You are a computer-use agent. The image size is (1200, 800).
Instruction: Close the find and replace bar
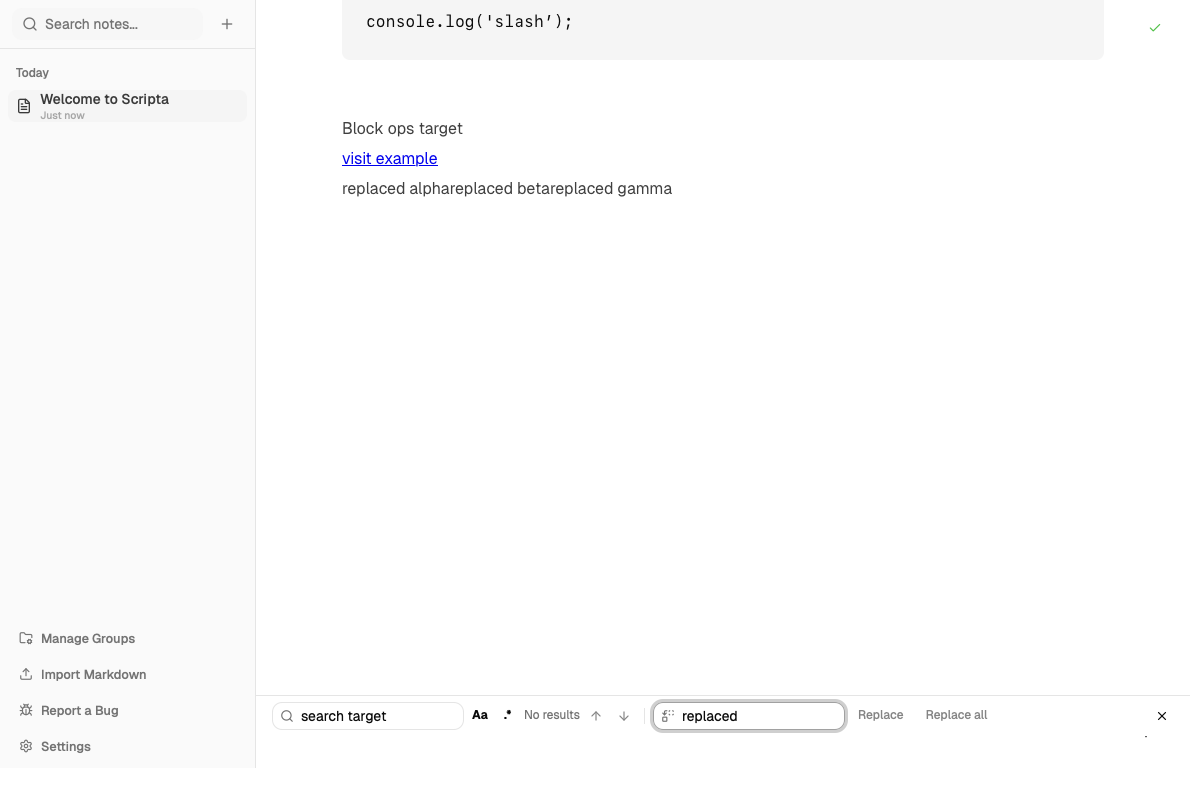1162,716
